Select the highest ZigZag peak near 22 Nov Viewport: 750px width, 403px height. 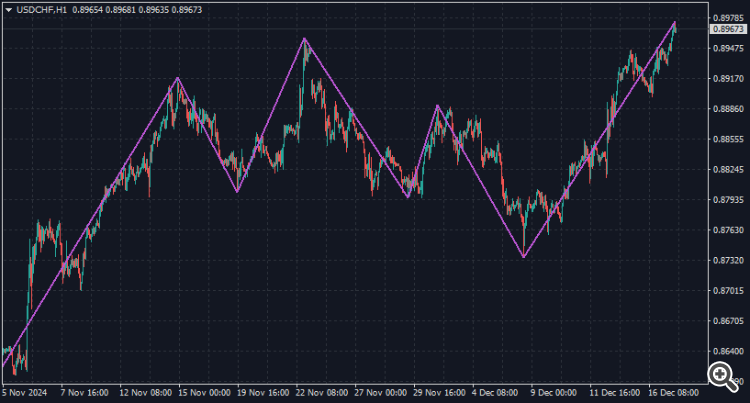(304, 38)
